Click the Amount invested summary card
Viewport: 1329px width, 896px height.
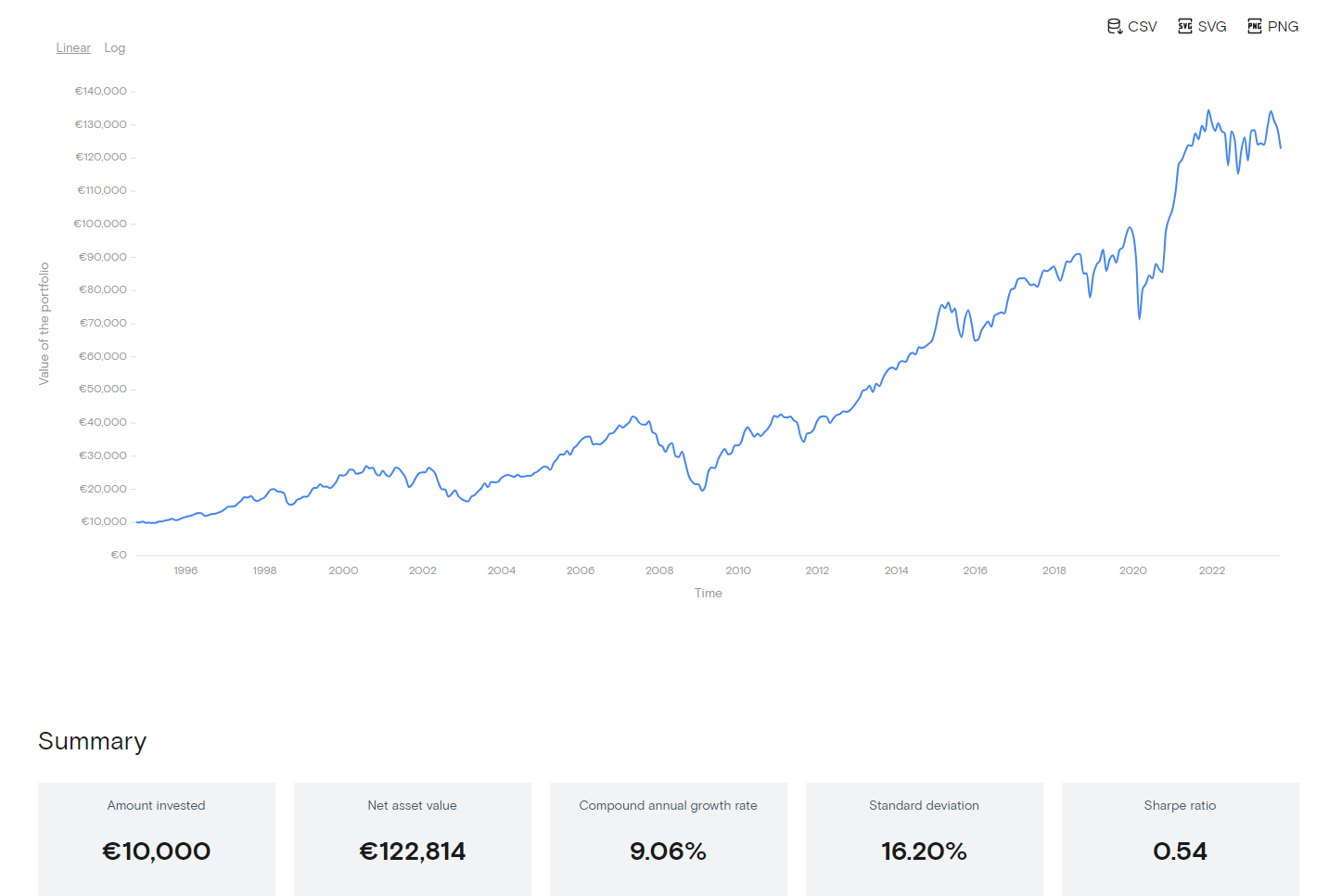(157, 838)
